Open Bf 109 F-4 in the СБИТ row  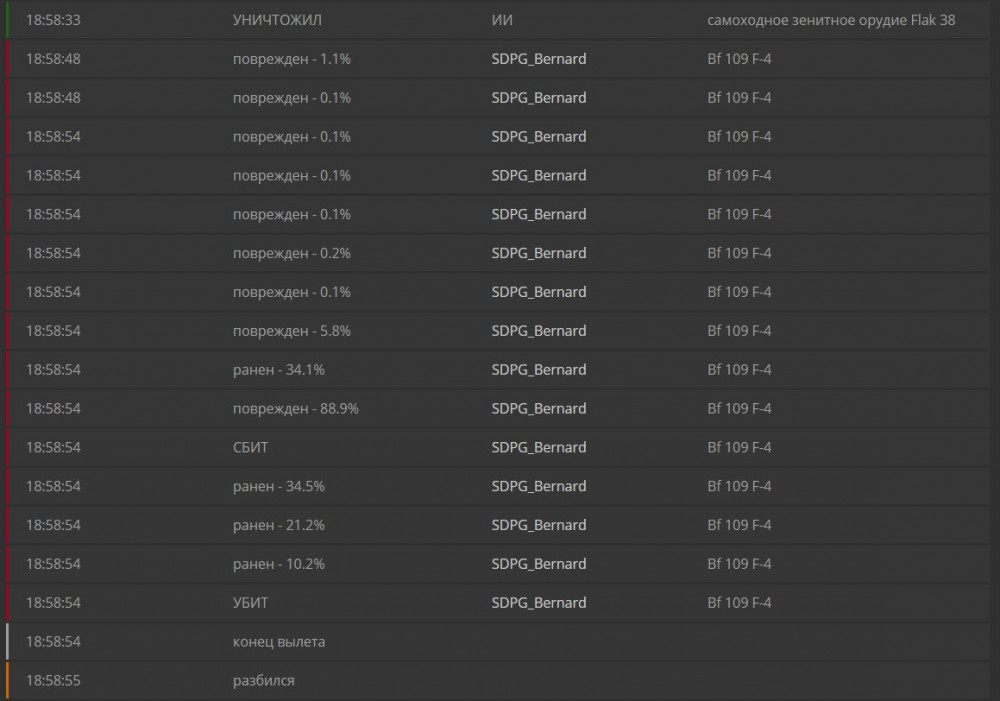tap(739, 448)
